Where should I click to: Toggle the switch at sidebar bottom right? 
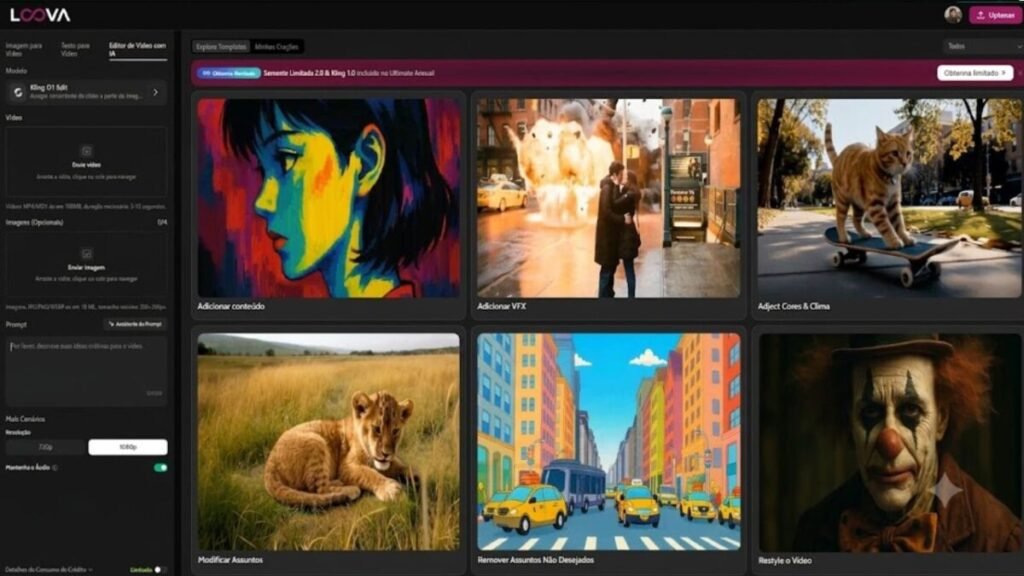pos(159,569)
